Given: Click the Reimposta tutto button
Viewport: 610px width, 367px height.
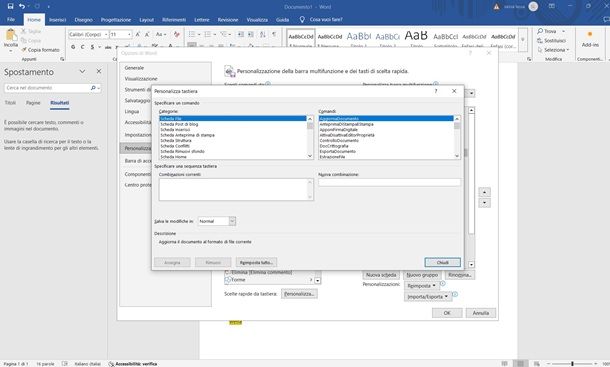Looking at the screenshot, I should tap(256, 262).
